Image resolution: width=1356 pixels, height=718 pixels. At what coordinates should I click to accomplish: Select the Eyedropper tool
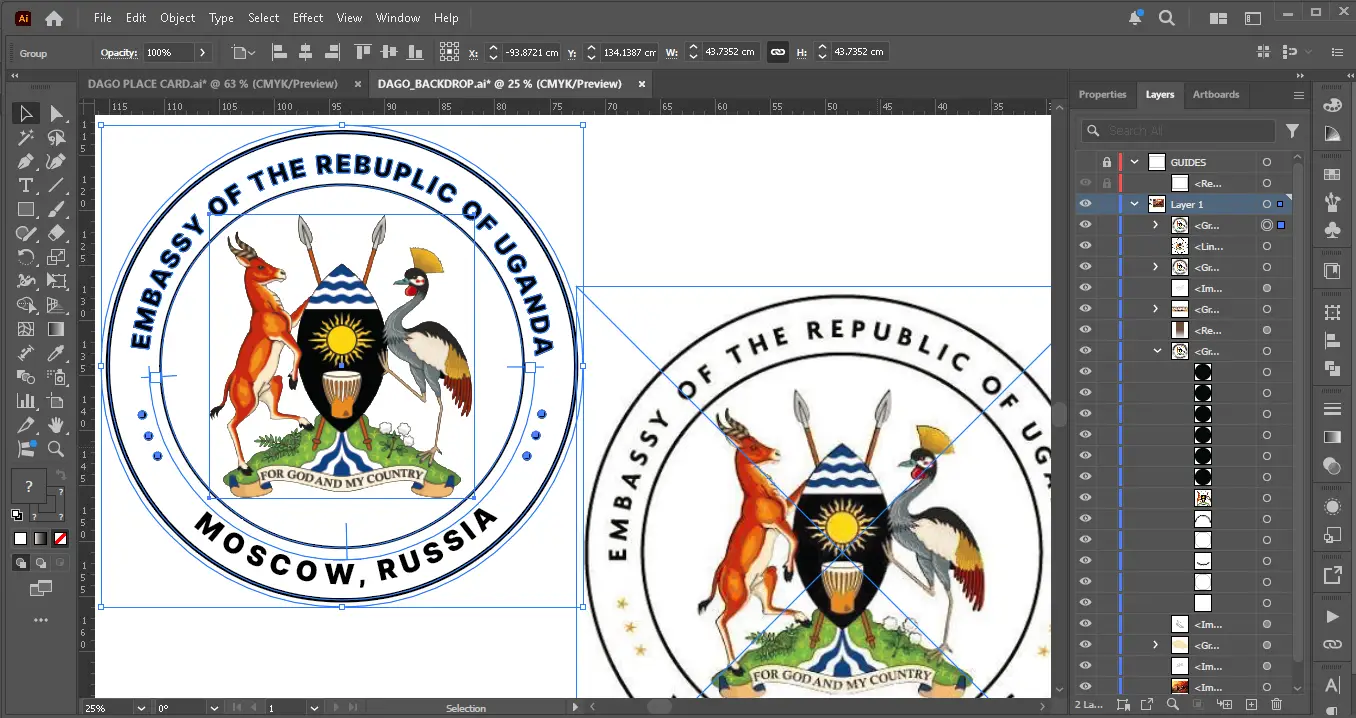(x=57, y=354)
